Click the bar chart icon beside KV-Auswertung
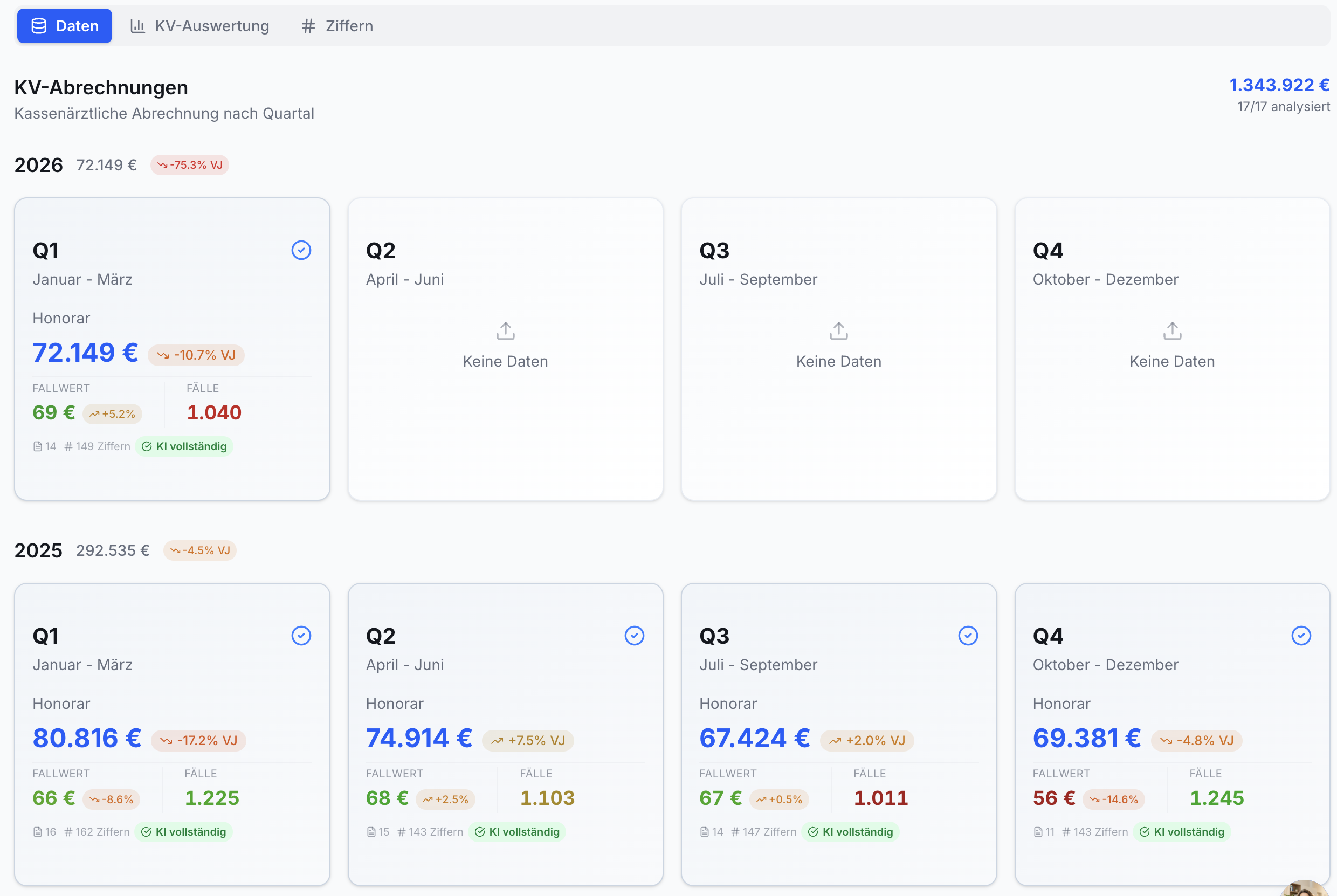The height and width of the screenshot is (896, 1337). click(137, 26)
